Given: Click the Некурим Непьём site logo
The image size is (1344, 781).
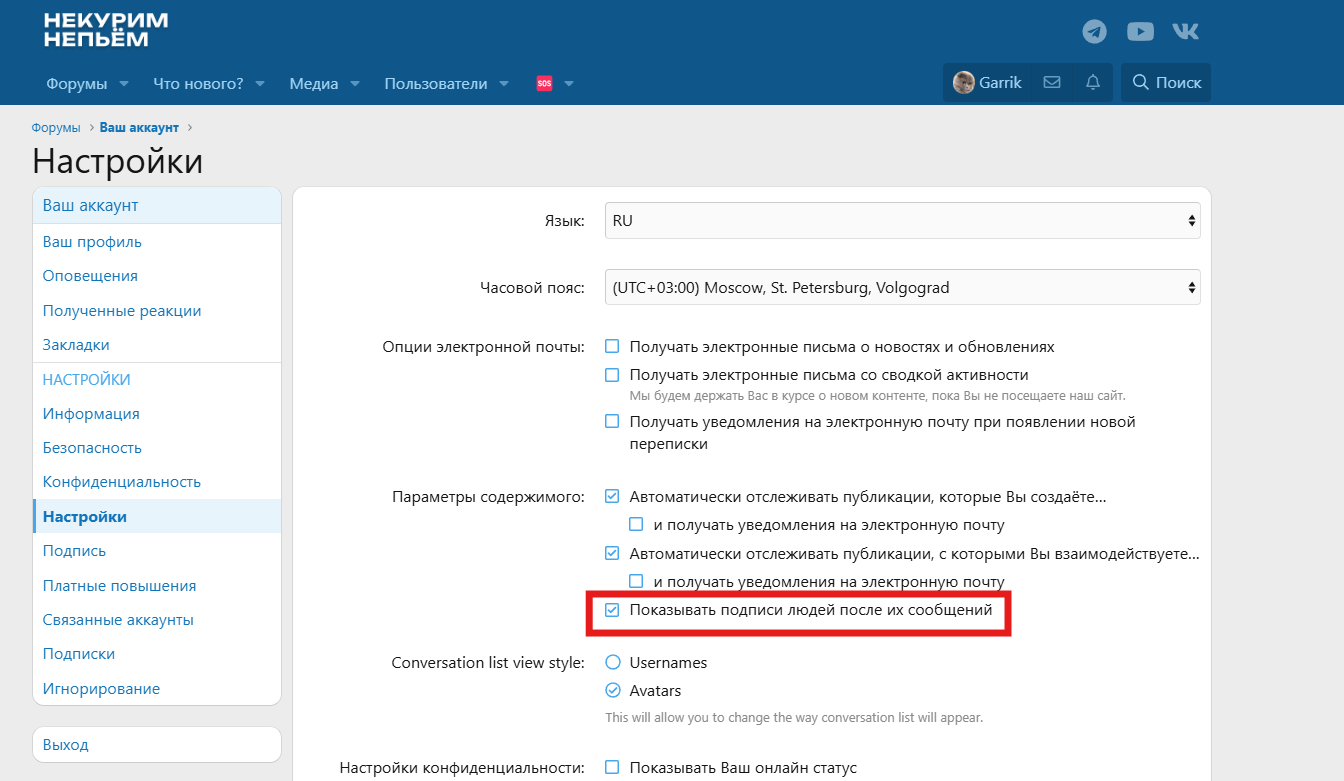Looking at the screenshot, I should coord(106,30).
